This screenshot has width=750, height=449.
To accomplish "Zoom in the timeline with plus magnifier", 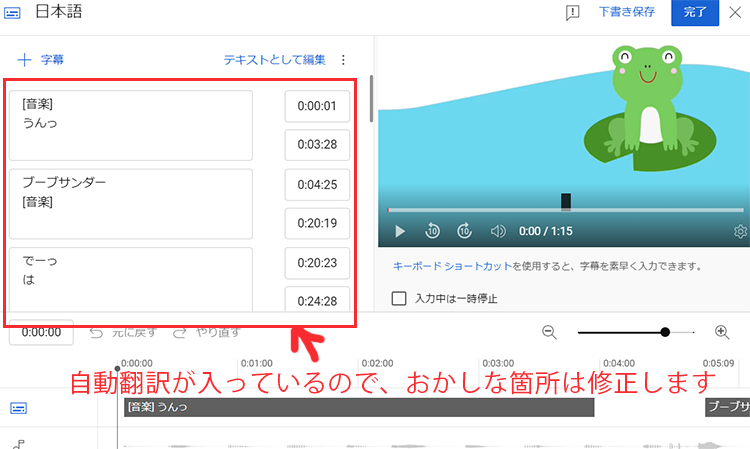I will (x=722, y=332).
